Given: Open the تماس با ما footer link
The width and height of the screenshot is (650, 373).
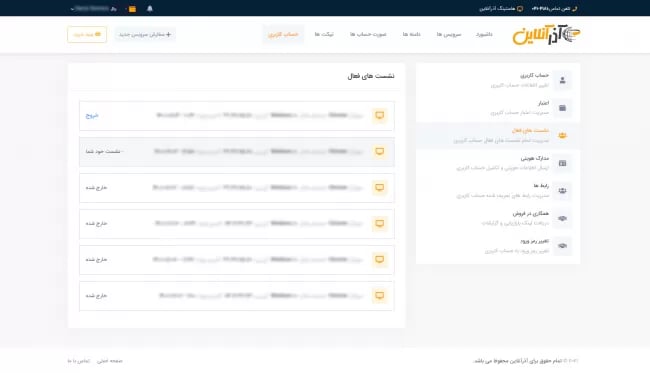Looking at the screenshot, I should (79, 361).
